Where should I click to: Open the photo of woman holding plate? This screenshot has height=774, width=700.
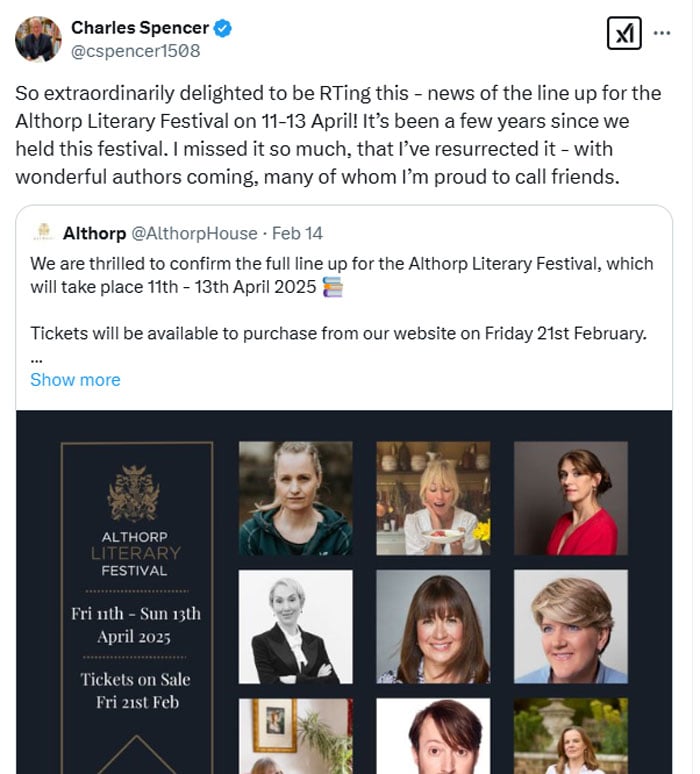(x=433, y=498)
